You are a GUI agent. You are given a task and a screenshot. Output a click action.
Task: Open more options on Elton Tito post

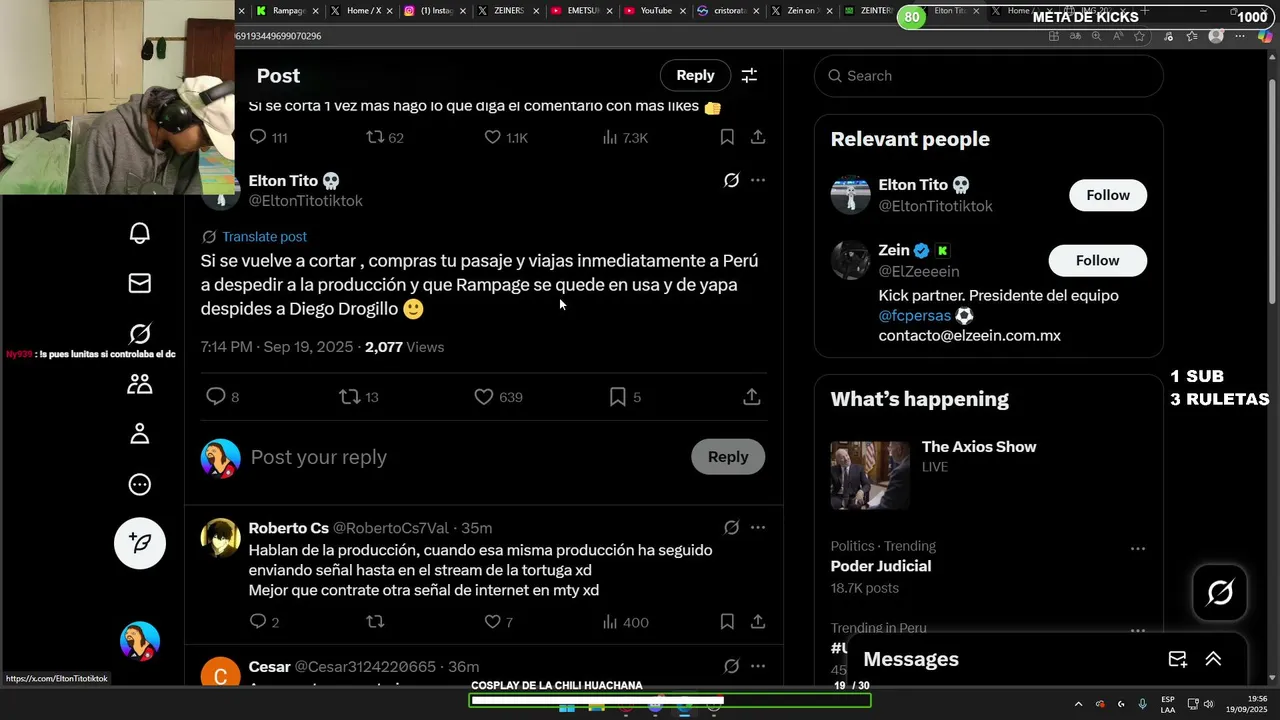(758, 180)
